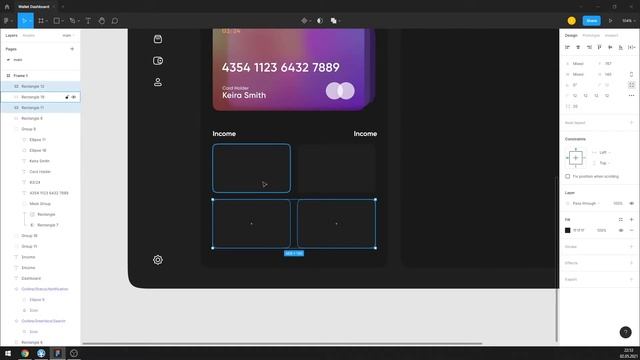The height and width of the screenshot is (360, 640).
Task: Click the blue Share button
Action: [591, 20]
